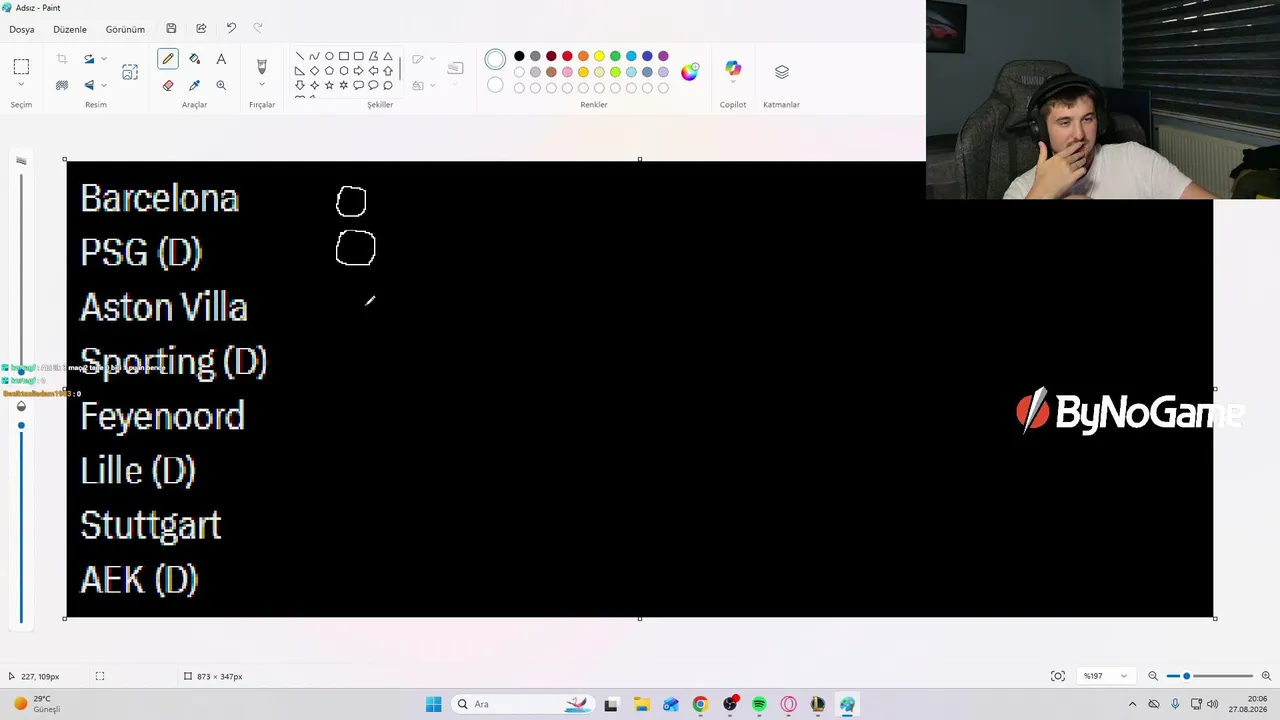Click the rectangular selection tool
The width and height of the screenshot is (1280, 720).
[21, 67]
